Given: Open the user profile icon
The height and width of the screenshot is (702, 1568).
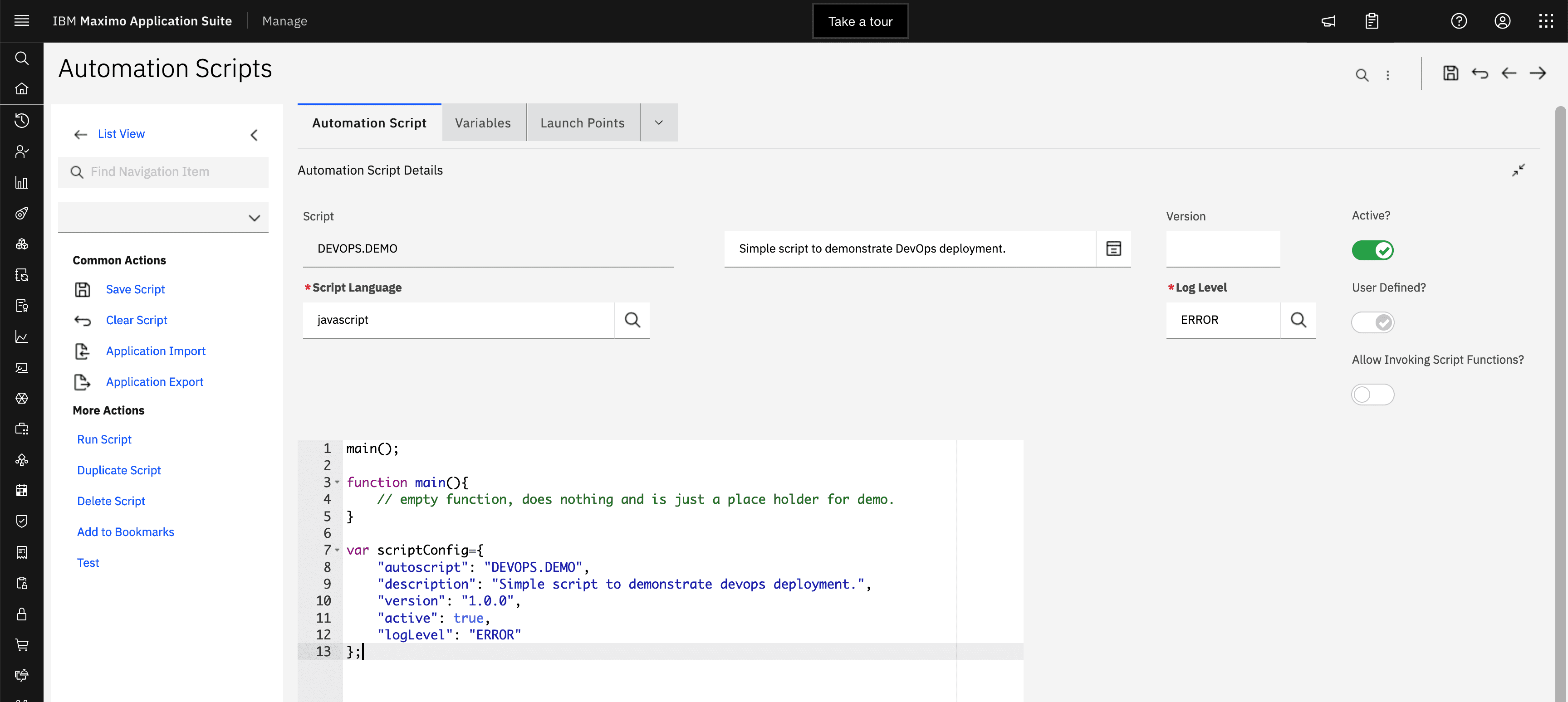Looking at the screenshot, I should [1502, 21].
